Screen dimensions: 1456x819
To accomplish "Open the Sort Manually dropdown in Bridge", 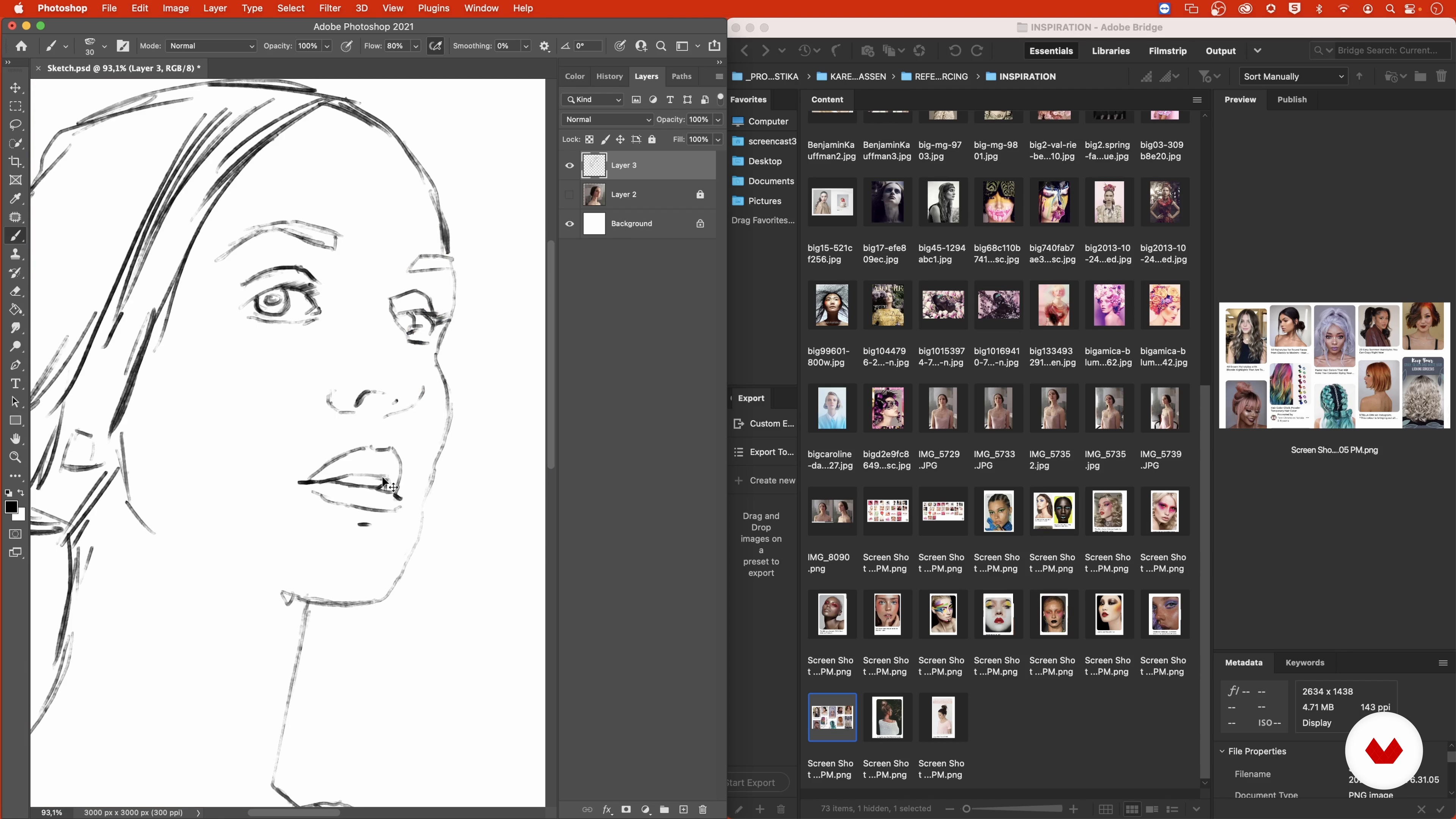I will pyautogui.click(x=1293, y=77).
